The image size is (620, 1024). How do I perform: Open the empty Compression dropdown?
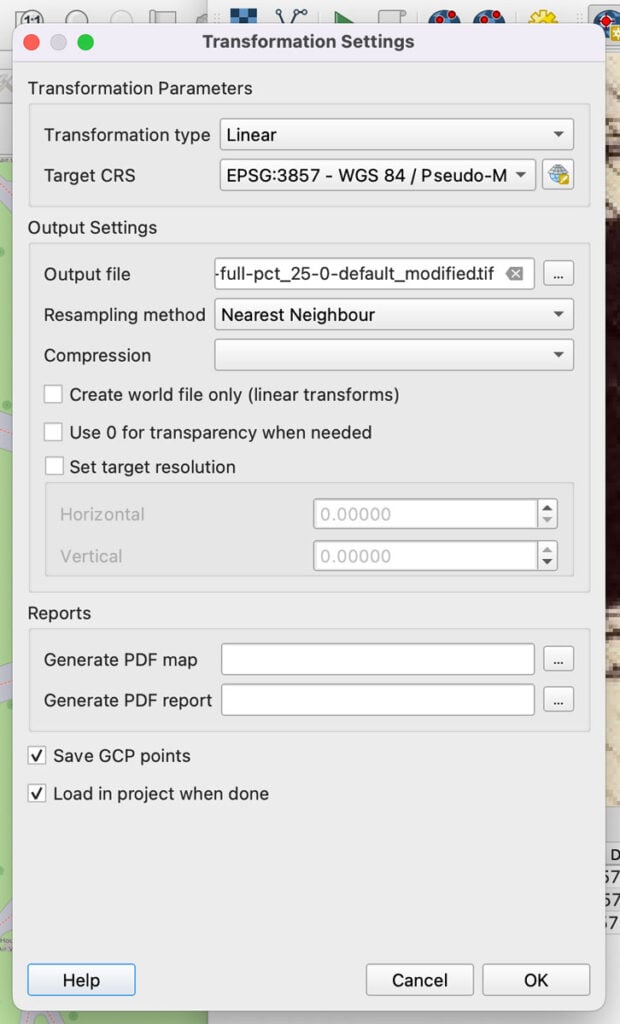394,355
